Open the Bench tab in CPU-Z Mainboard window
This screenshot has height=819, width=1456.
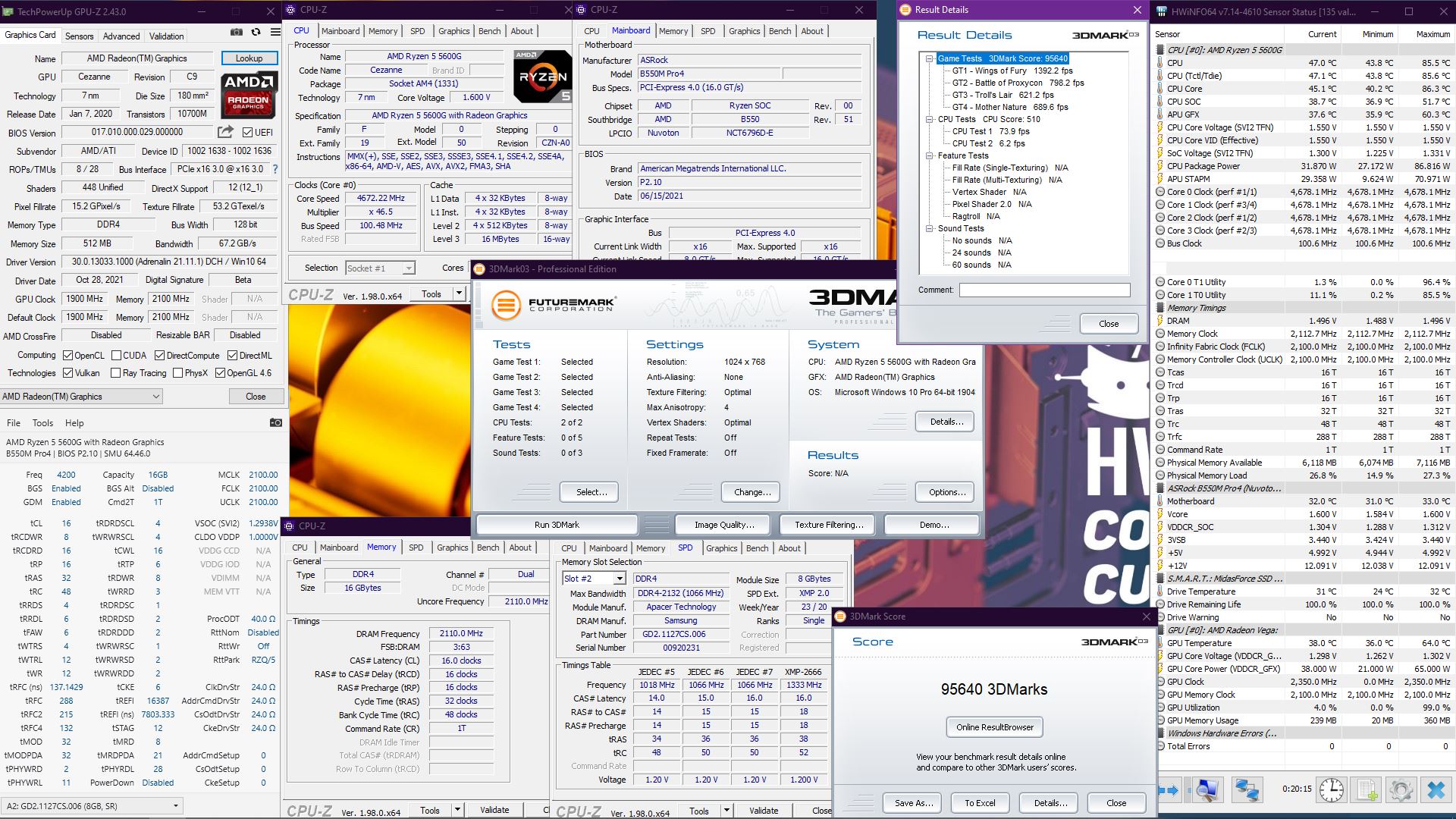click(x=780, y=31)
